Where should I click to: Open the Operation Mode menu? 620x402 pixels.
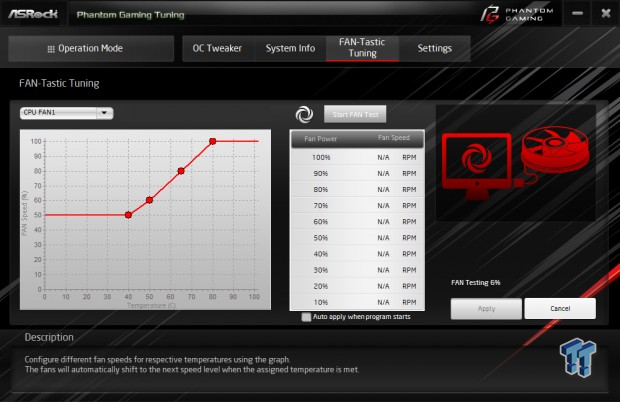tap(91, 49)
